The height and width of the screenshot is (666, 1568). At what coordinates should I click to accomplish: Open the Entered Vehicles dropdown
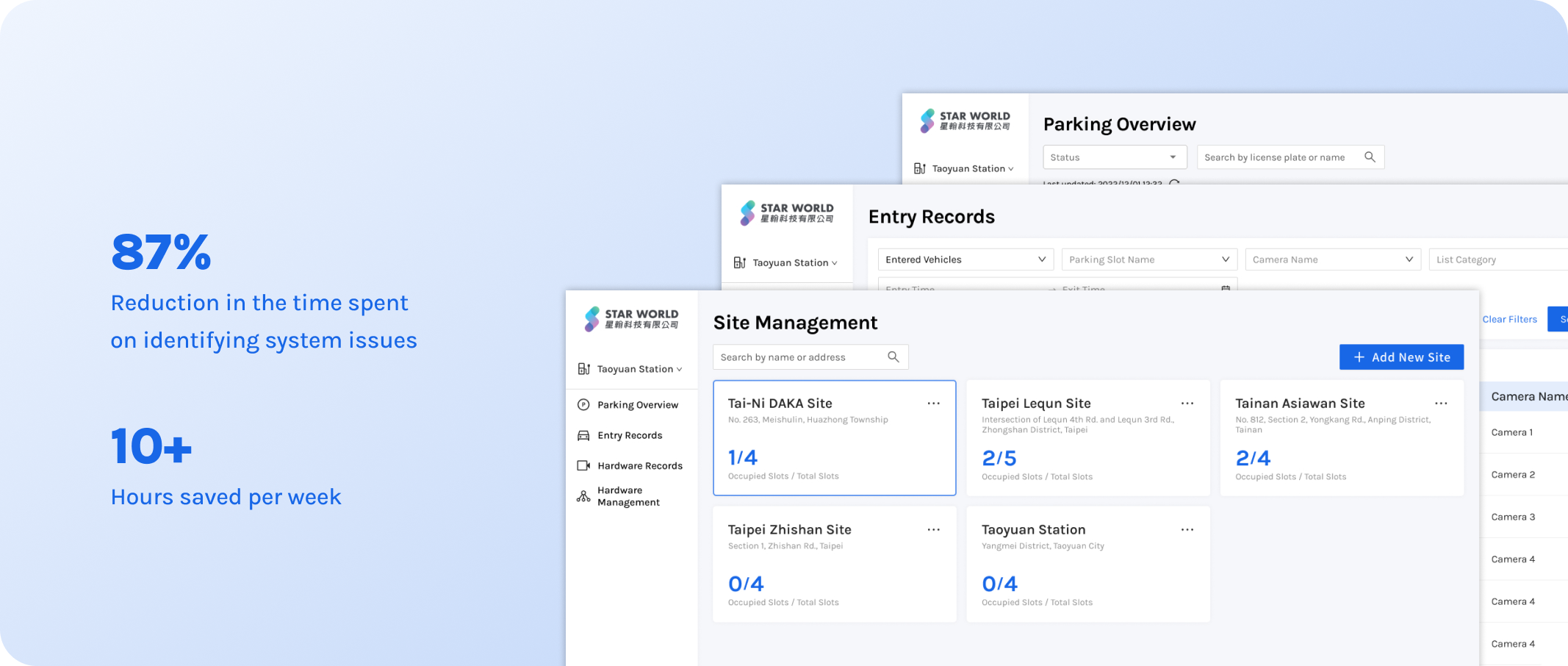pyautogui.click(x=965, y=259)
